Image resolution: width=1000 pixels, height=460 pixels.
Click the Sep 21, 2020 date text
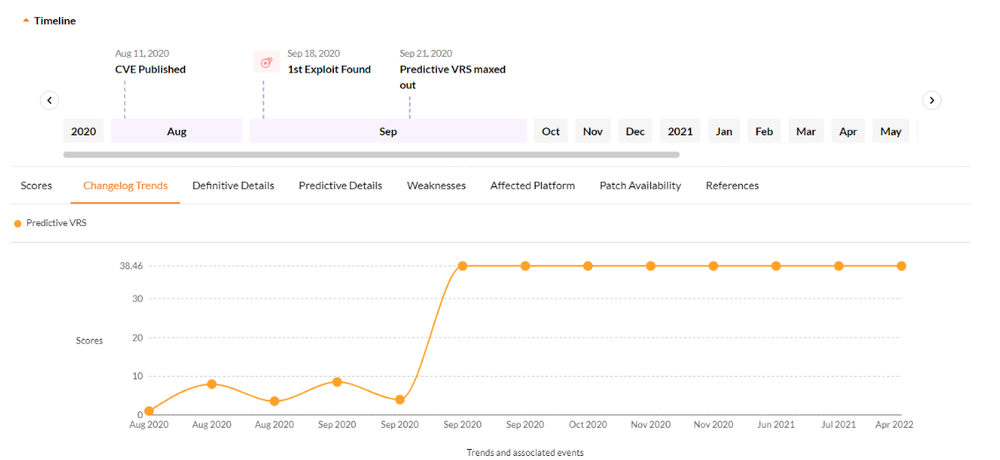(x=426, y=54)
